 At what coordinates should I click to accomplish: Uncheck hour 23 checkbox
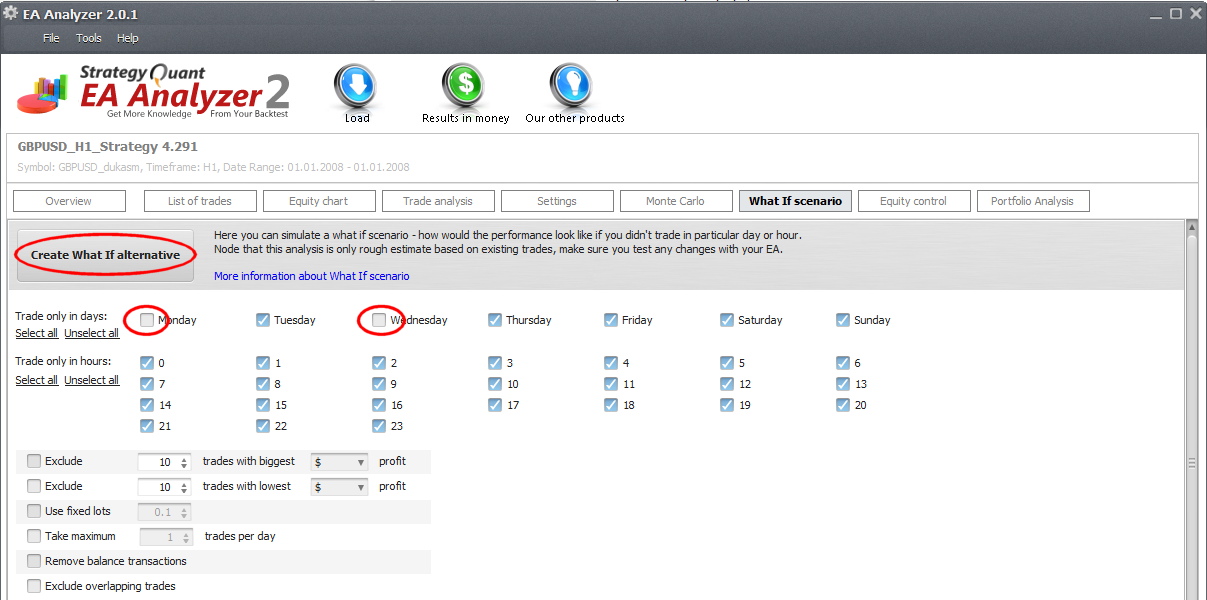tap(379, 426)
